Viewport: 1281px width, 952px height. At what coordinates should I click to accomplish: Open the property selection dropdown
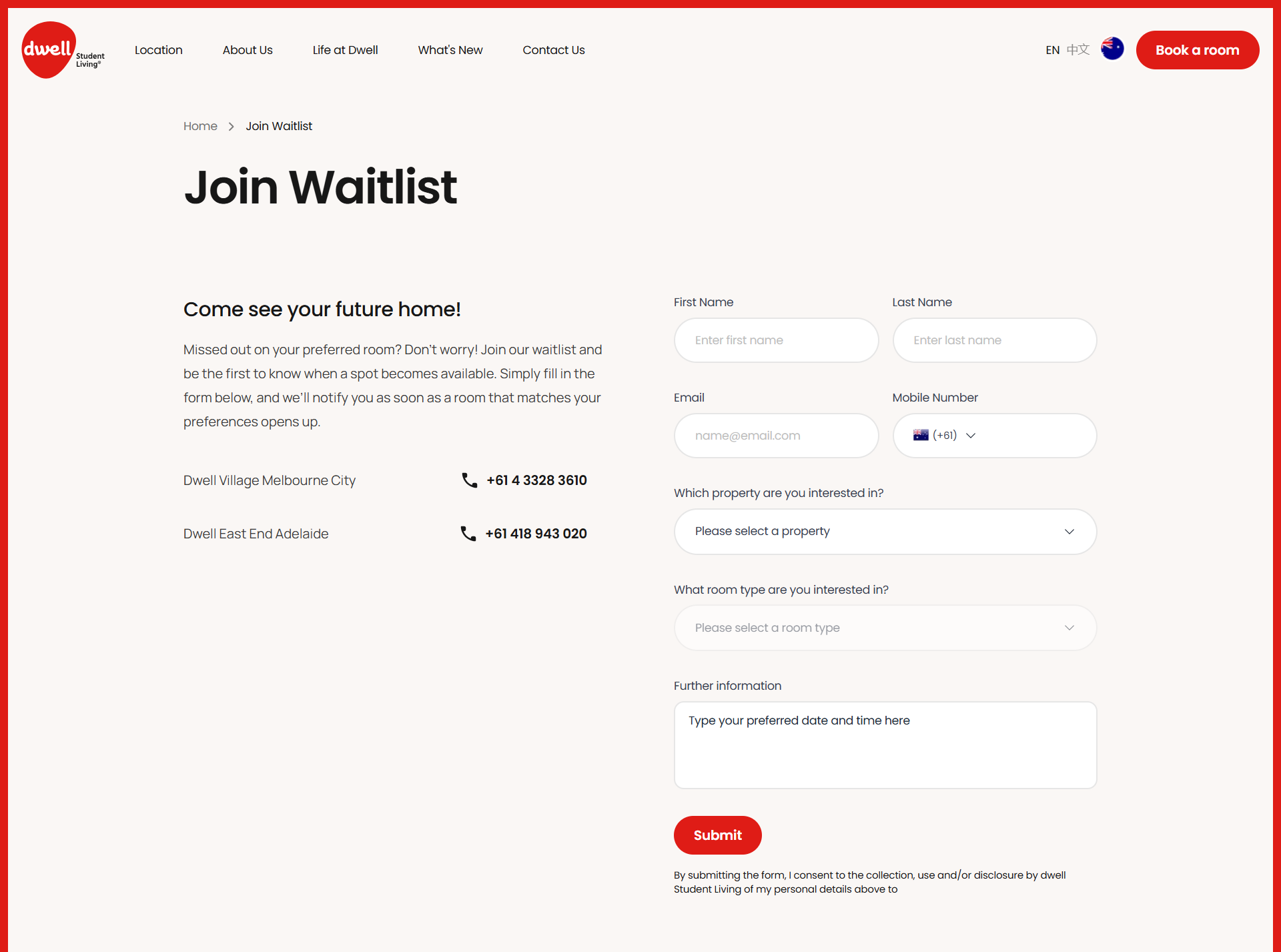(884, 531)
